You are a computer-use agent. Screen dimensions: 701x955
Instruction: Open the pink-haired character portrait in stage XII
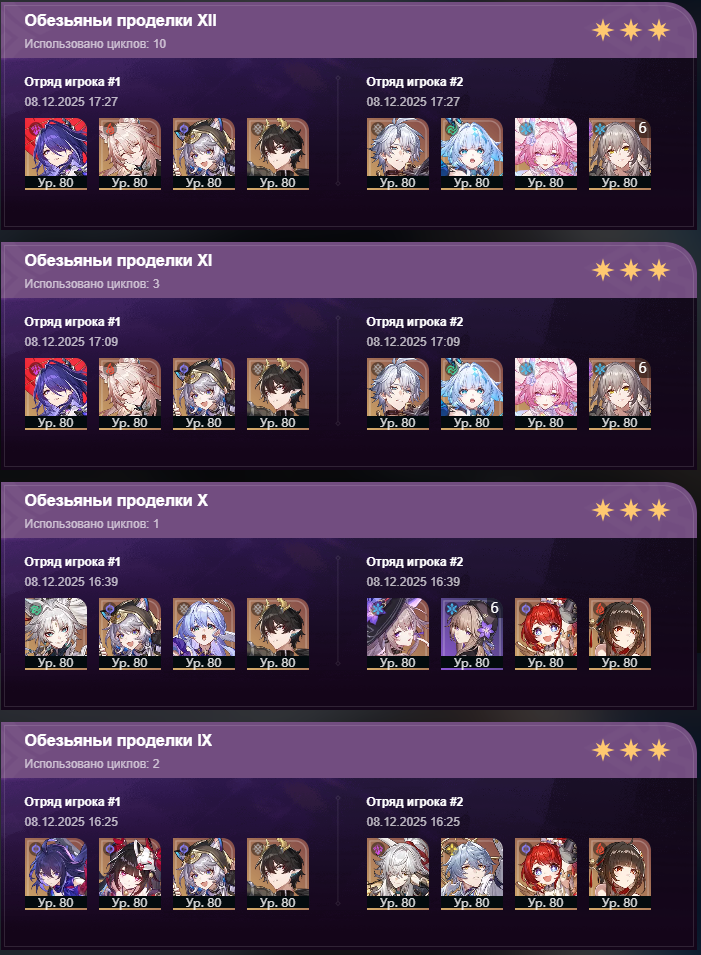pyautogui.click(x=546, y=153)
